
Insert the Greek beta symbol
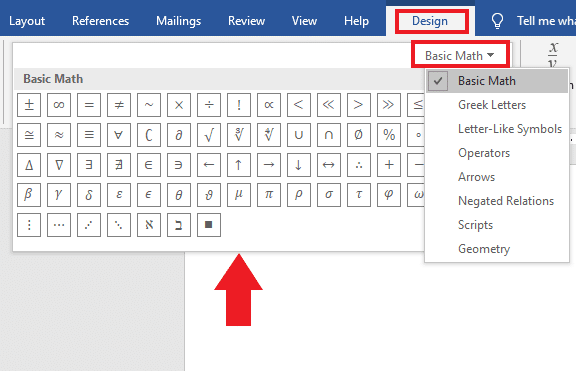pos(29,195)
